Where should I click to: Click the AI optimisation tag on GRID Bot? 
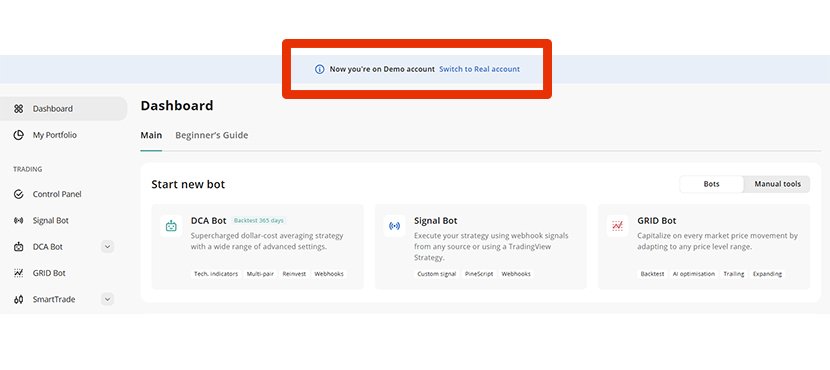point(694,274)
